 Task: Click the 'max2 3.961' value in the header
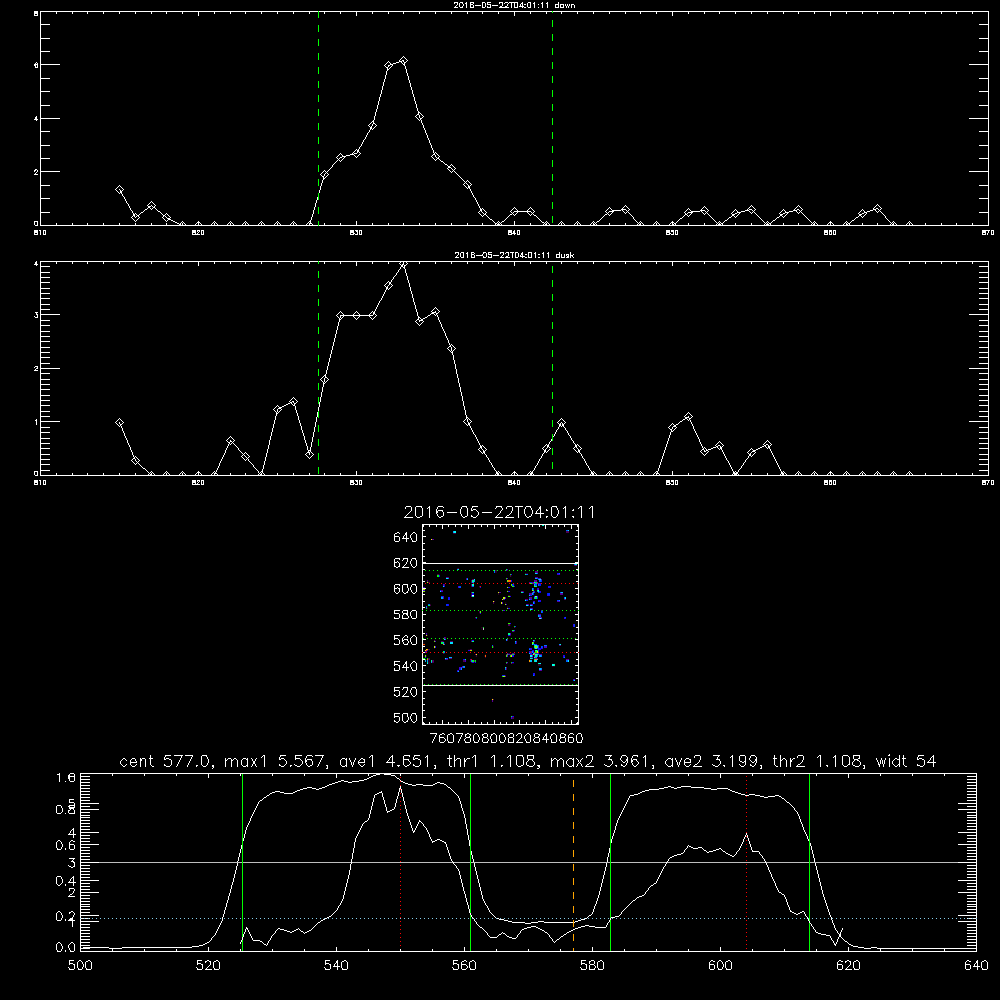[603, 761]
